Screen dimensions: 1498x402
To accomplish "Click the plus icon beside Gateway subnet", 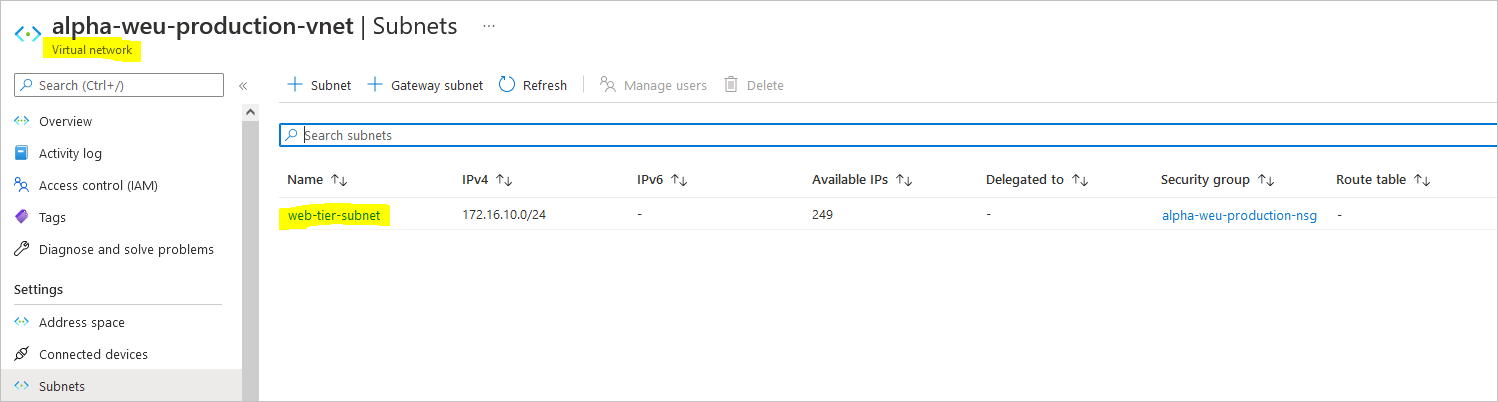I will 375,85.
